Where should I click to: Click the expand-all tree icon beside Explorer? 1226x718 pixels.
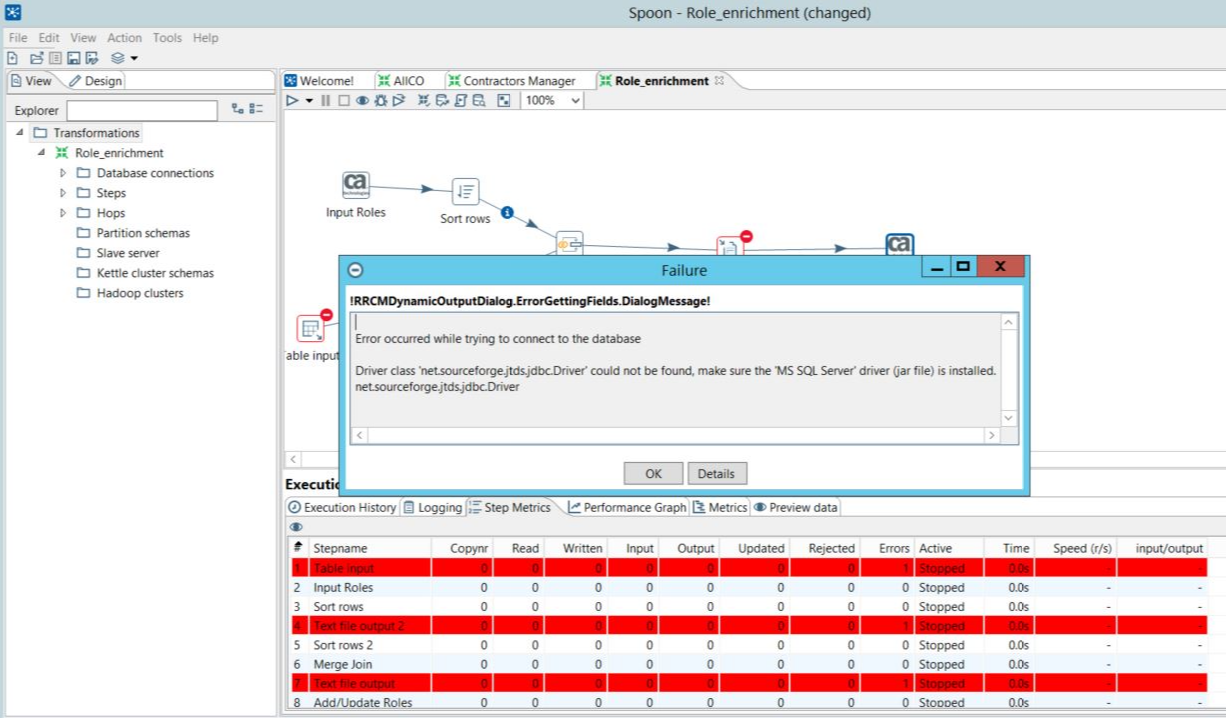point(237,110)
